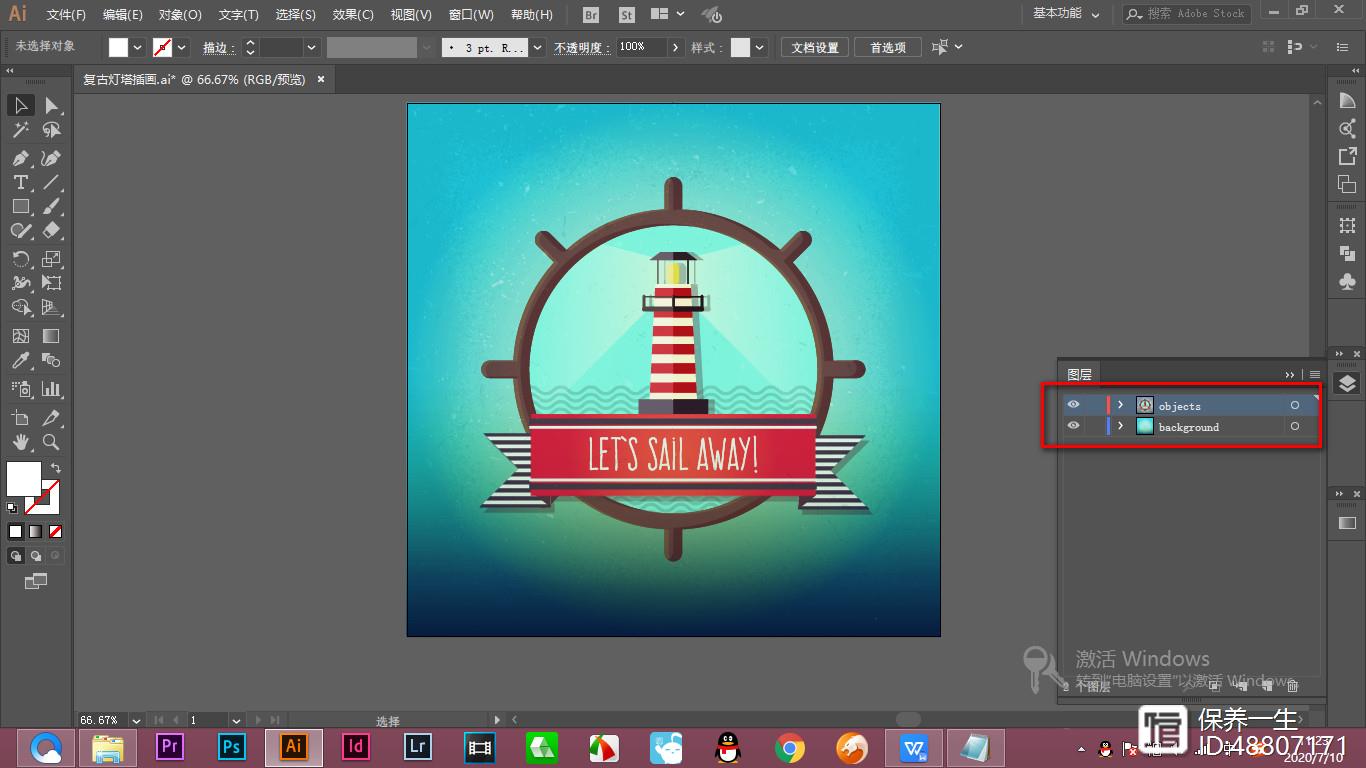Select the Shape Builder tool

(20, 307)
